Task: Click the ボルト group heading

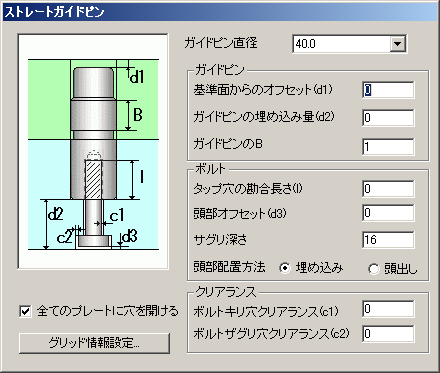Action: (210, 169)
